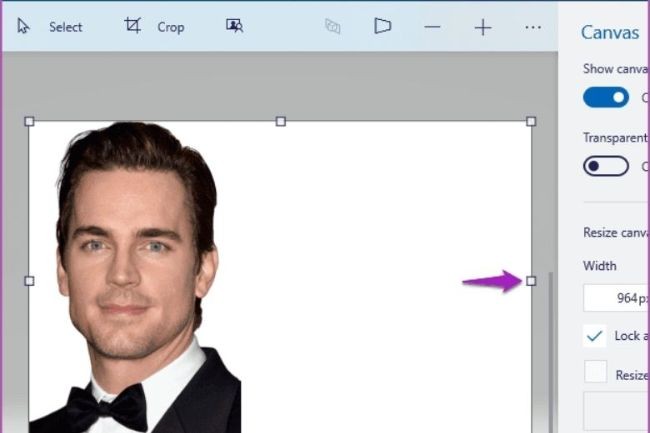Open the three-dot more options menu

tap(533, 27)
